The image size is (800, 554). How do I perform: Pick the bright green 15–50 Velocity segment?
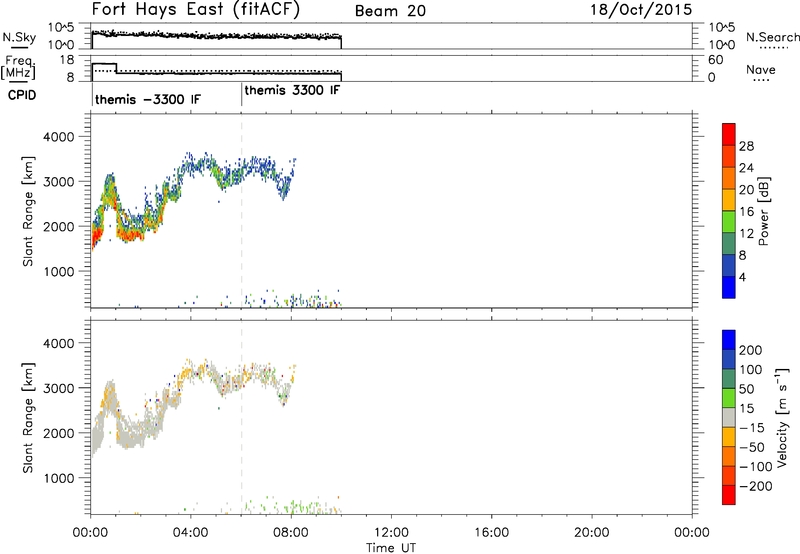click(729, 398)
